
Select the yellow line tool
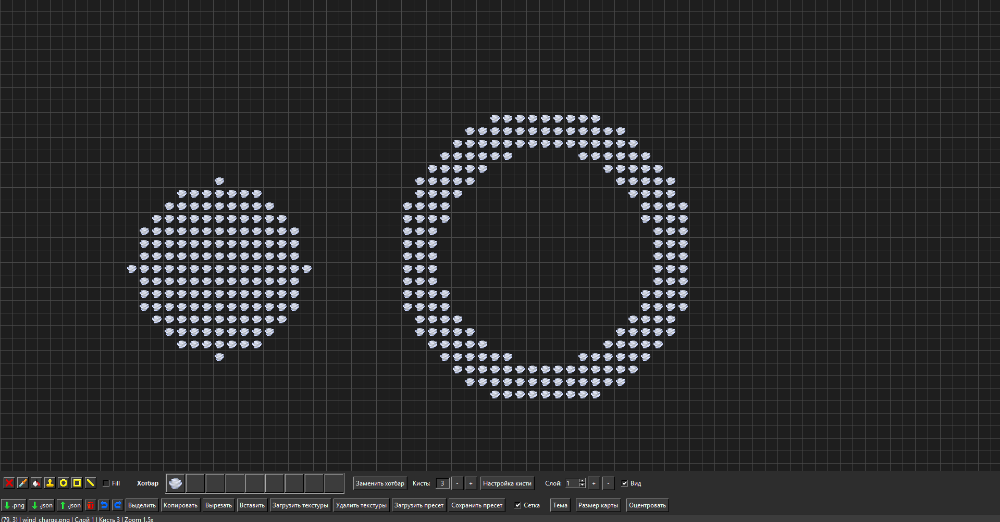coord(91,483)
